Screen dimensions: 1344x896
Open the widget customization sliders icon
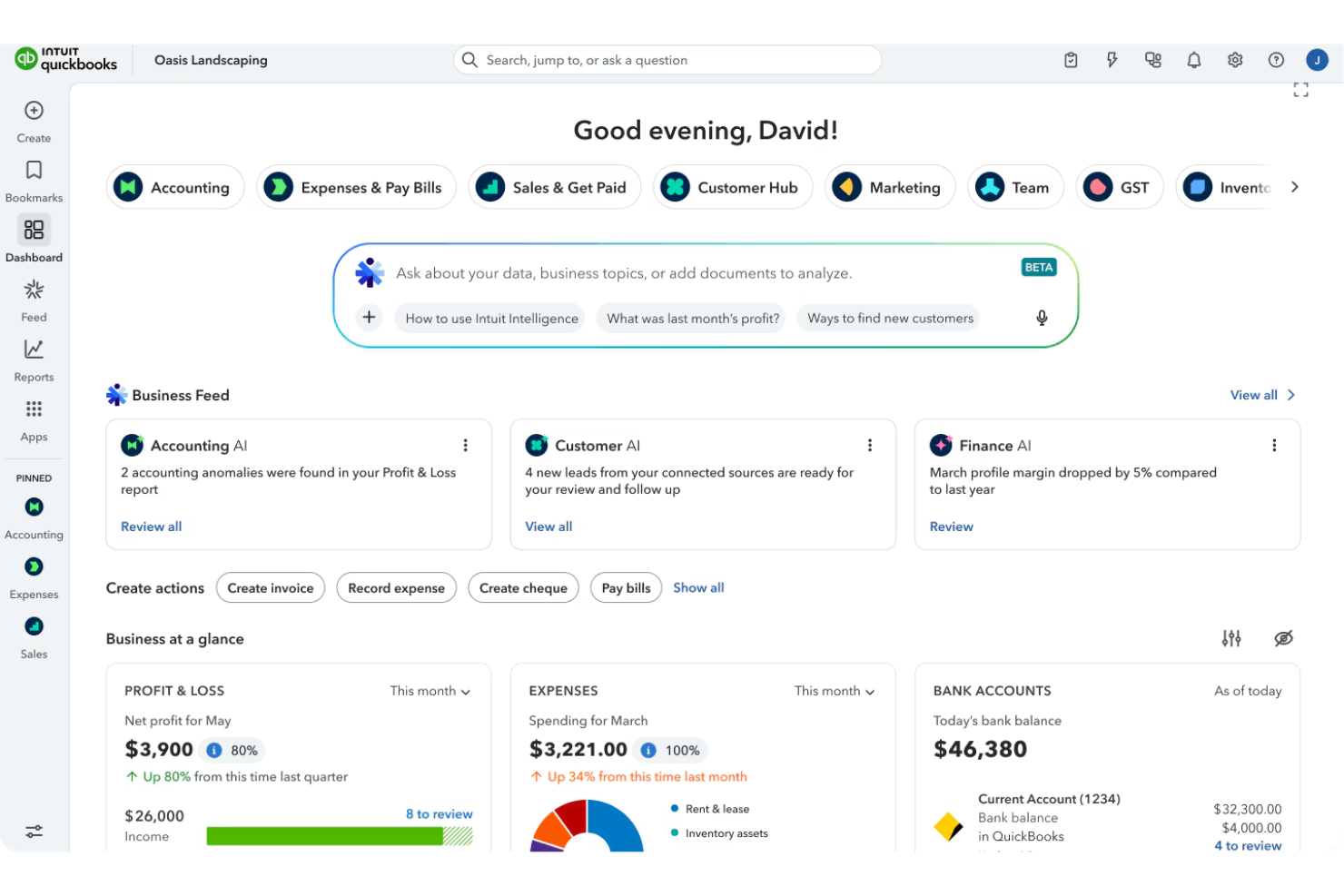[x=1232, y=638]
